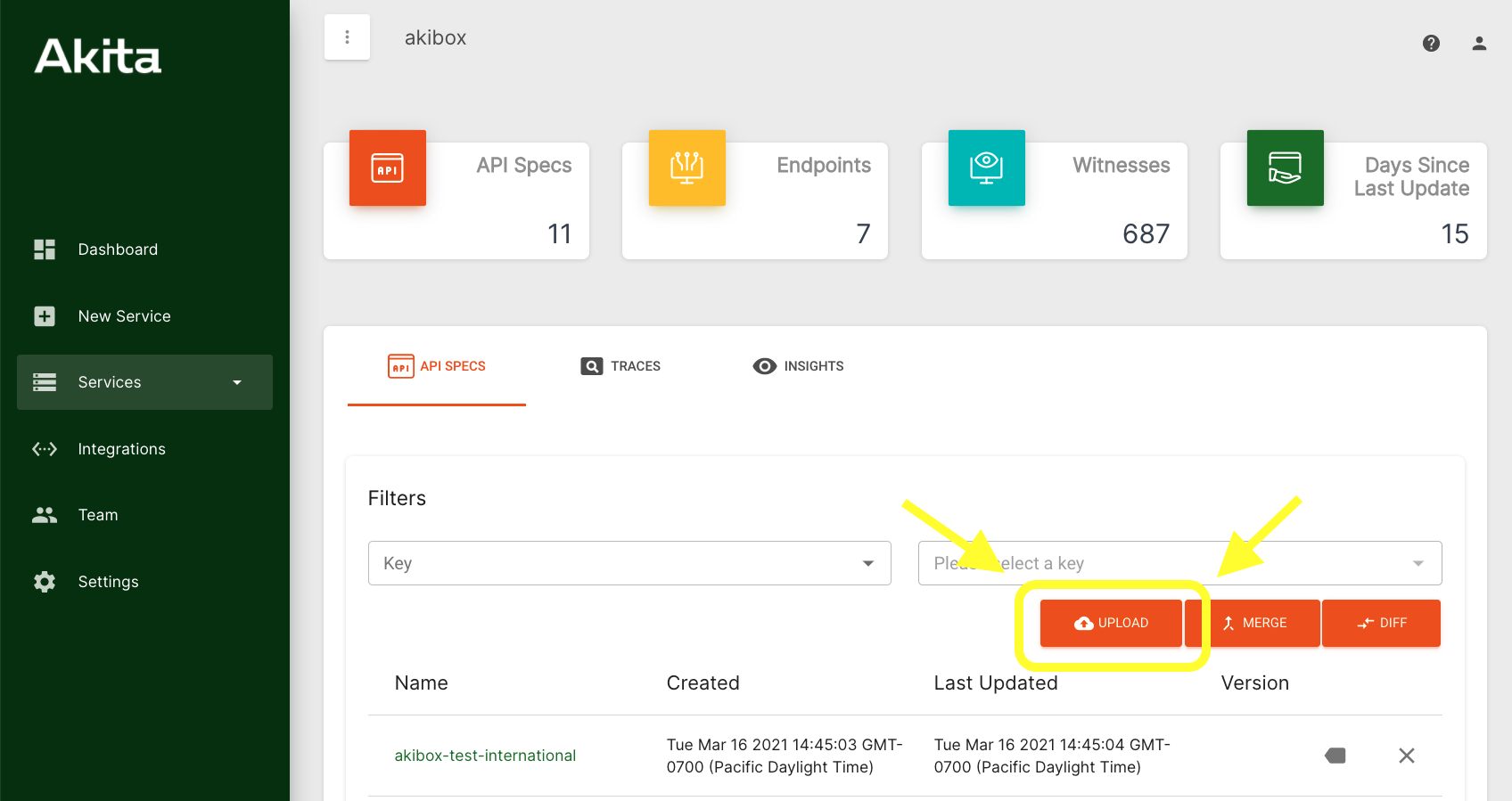Click the Name column header
Screen dimensions: 1512x801
422,683
